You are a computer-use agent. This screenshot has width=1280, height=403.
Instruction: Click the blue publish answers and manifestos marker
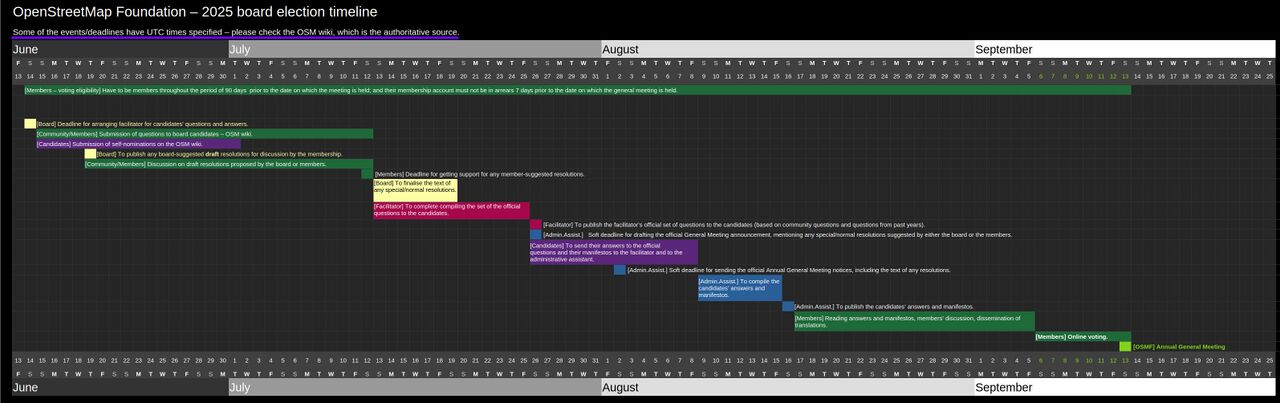(x=788, y=307)
